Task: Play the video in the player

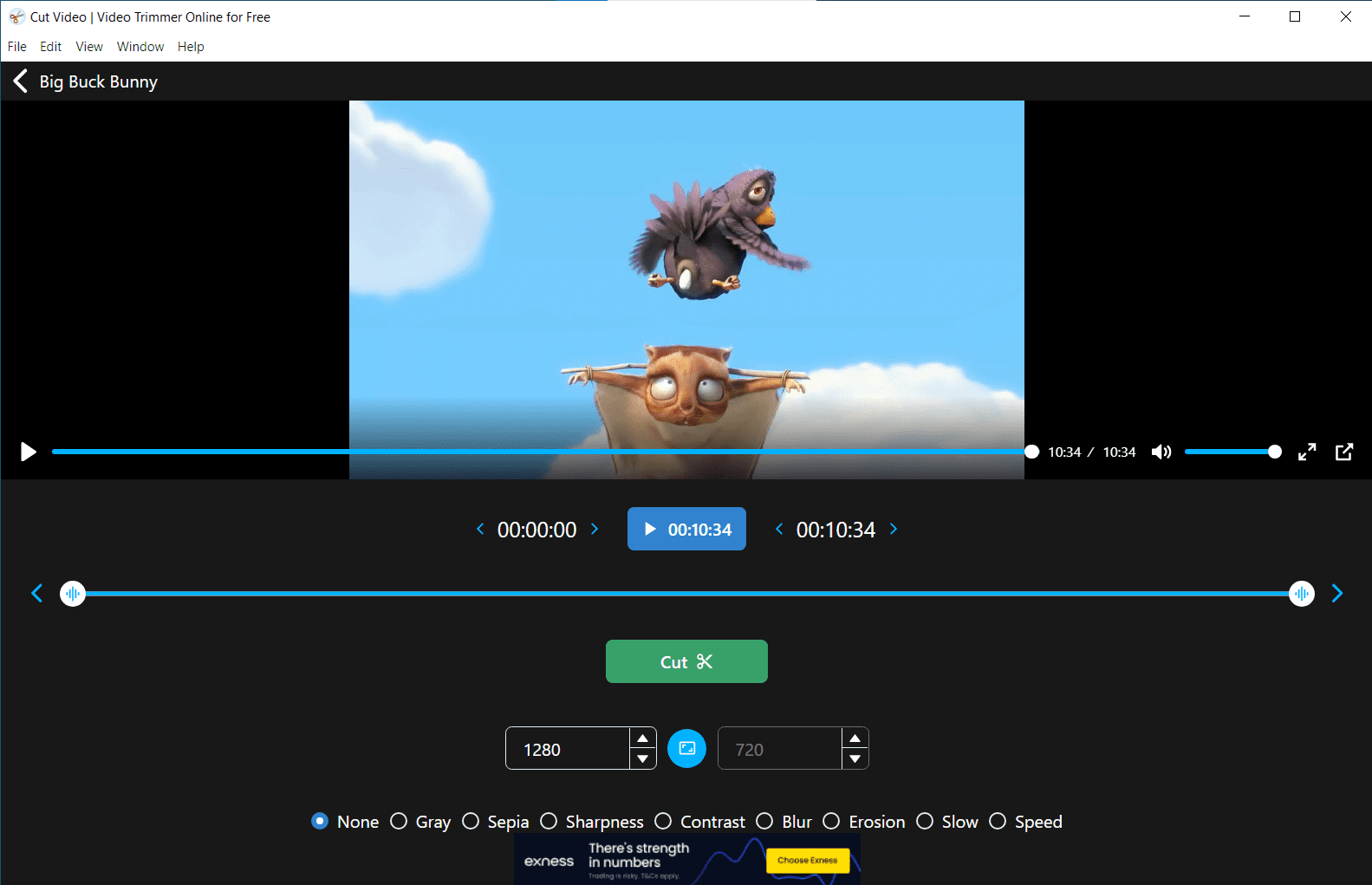Action: tap(28, 452)
